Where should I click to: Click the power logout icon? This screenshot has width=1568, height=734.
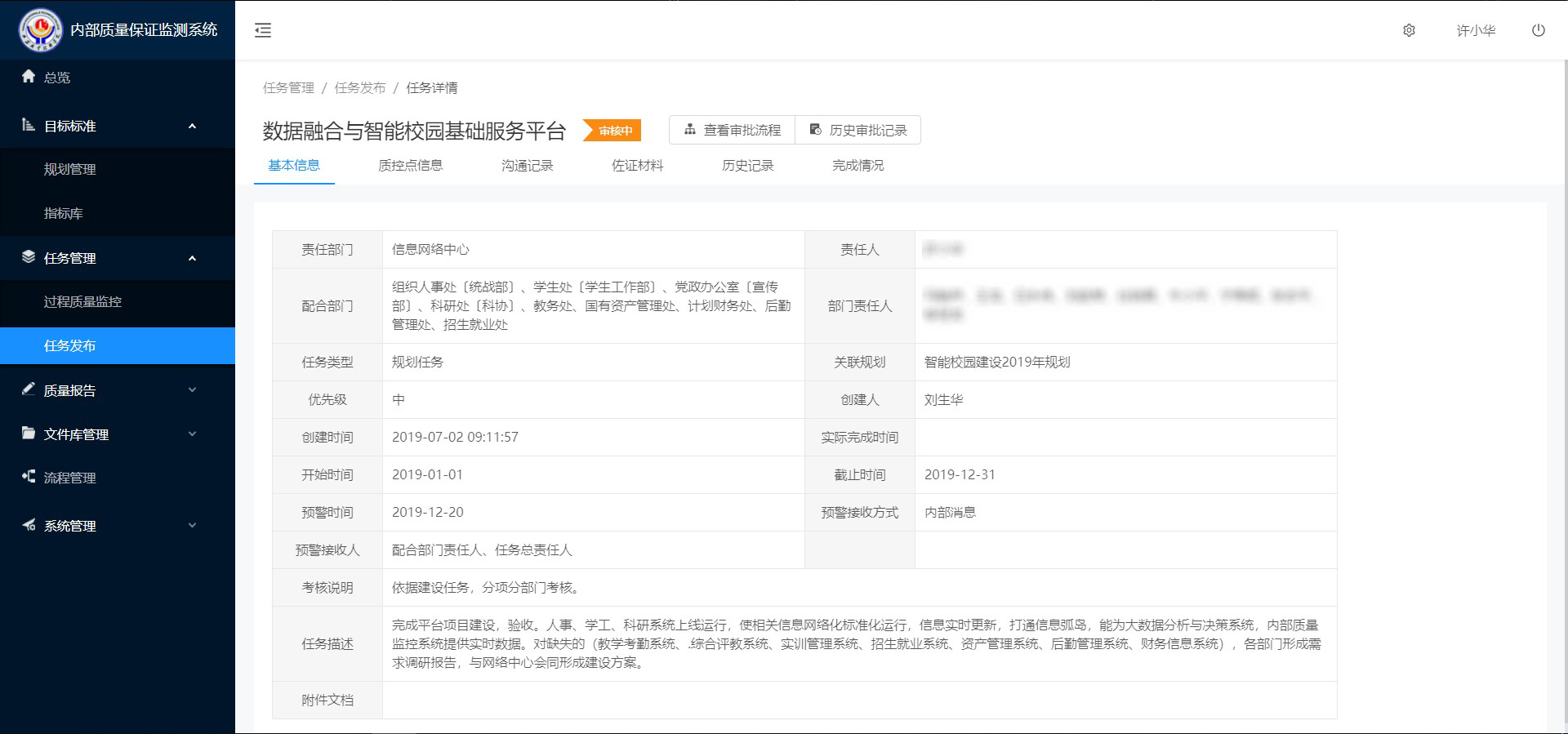(x=1538, y=30)
